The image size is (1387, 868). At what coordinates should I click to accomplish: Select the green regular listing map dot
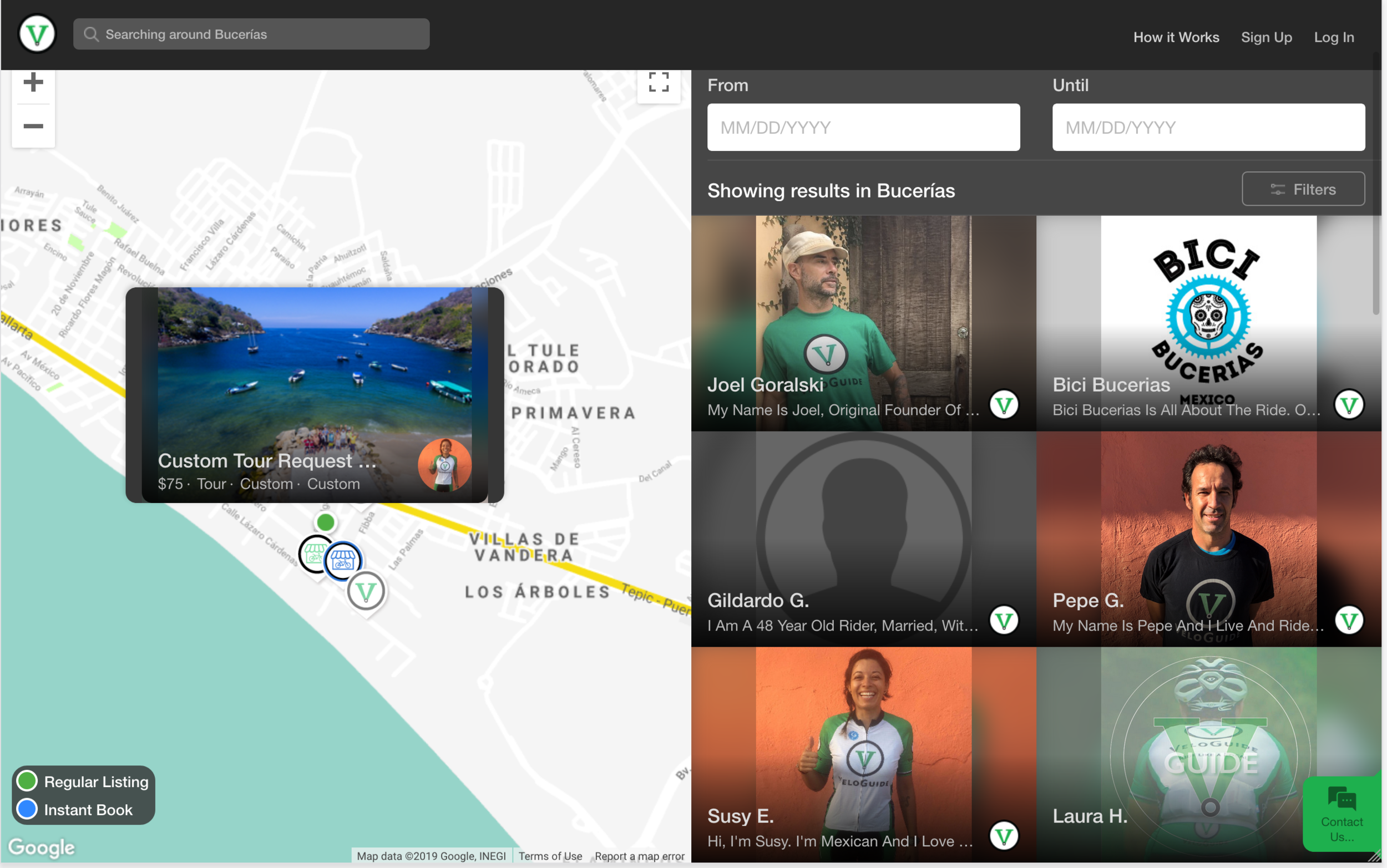326,522
